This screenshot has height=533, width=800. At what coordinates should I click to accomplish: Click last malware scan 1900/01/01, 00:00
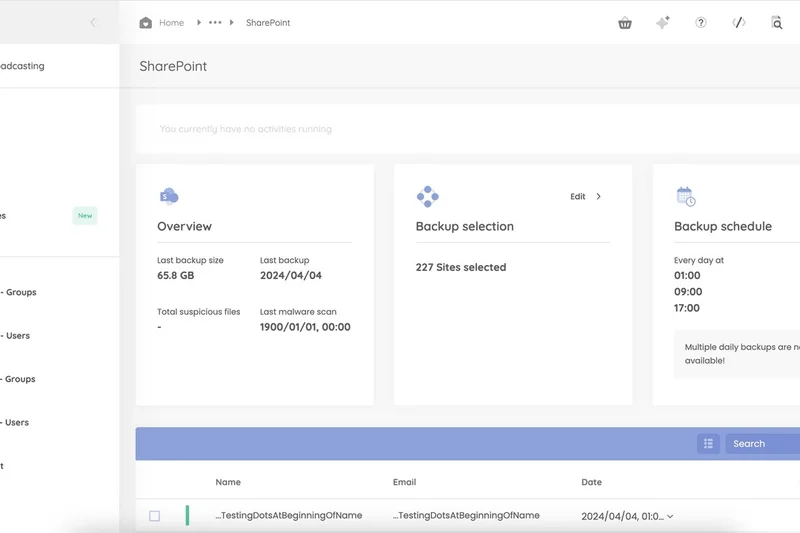[x=305, y=327]
